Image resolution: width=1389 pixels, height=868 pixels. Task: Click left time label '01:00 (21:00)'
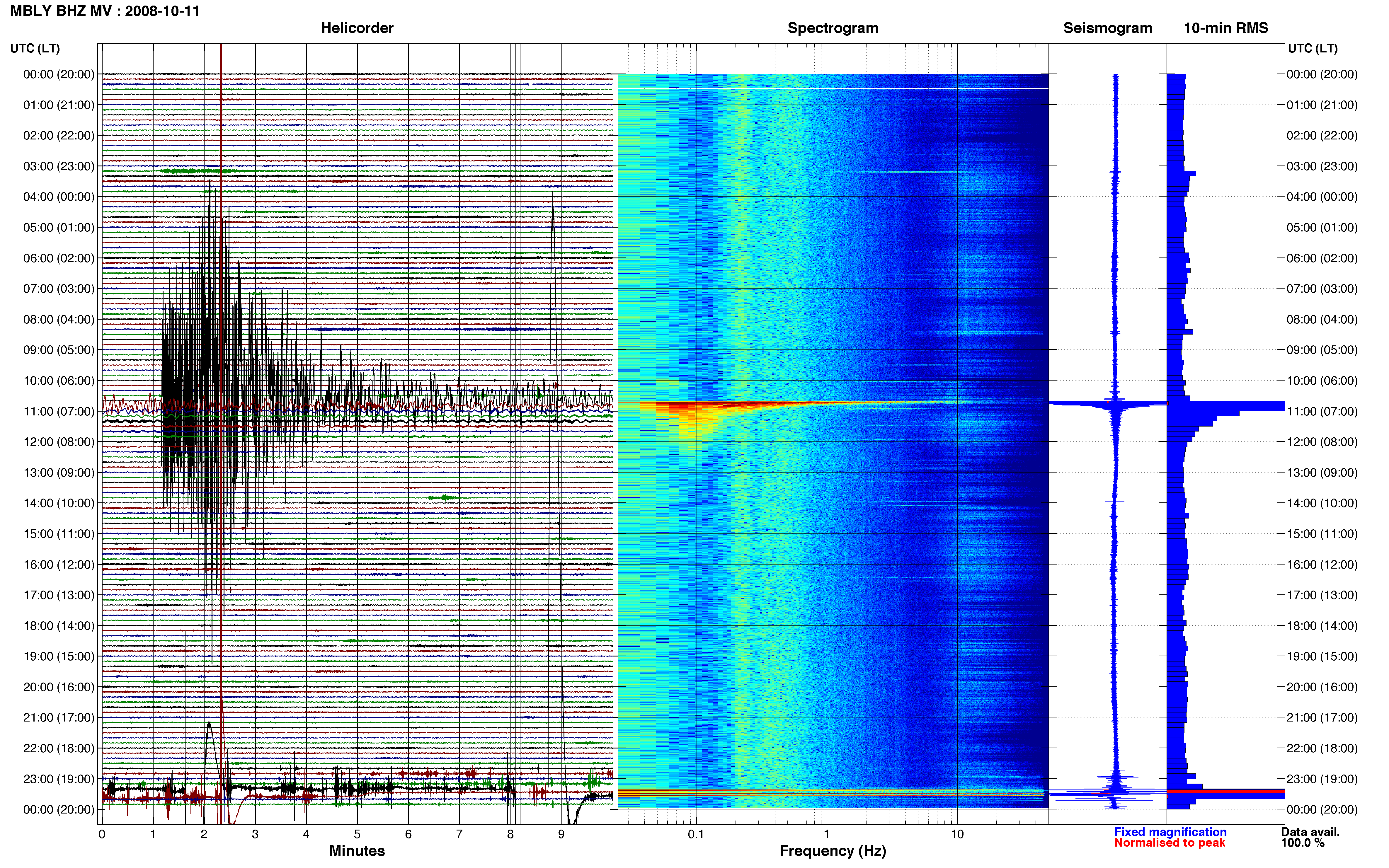point(59,105)
